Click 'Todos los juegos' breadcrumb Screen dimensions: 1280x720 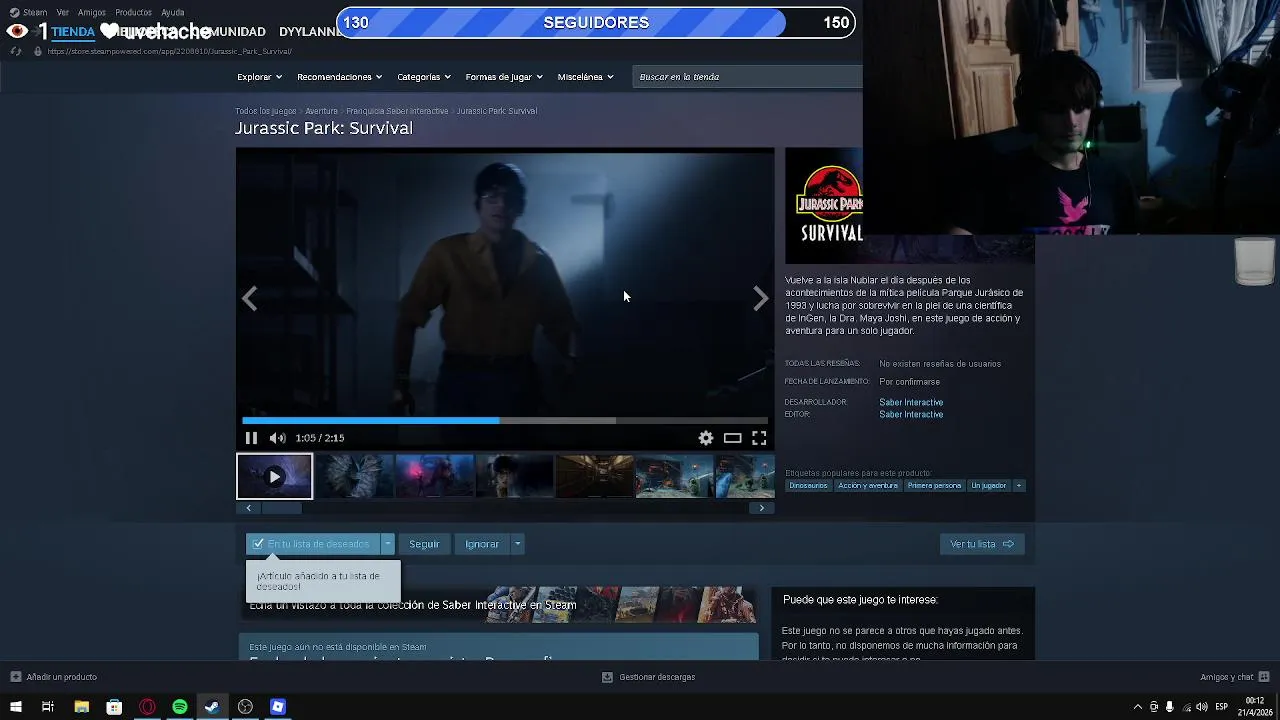click(x=265, y=111)
